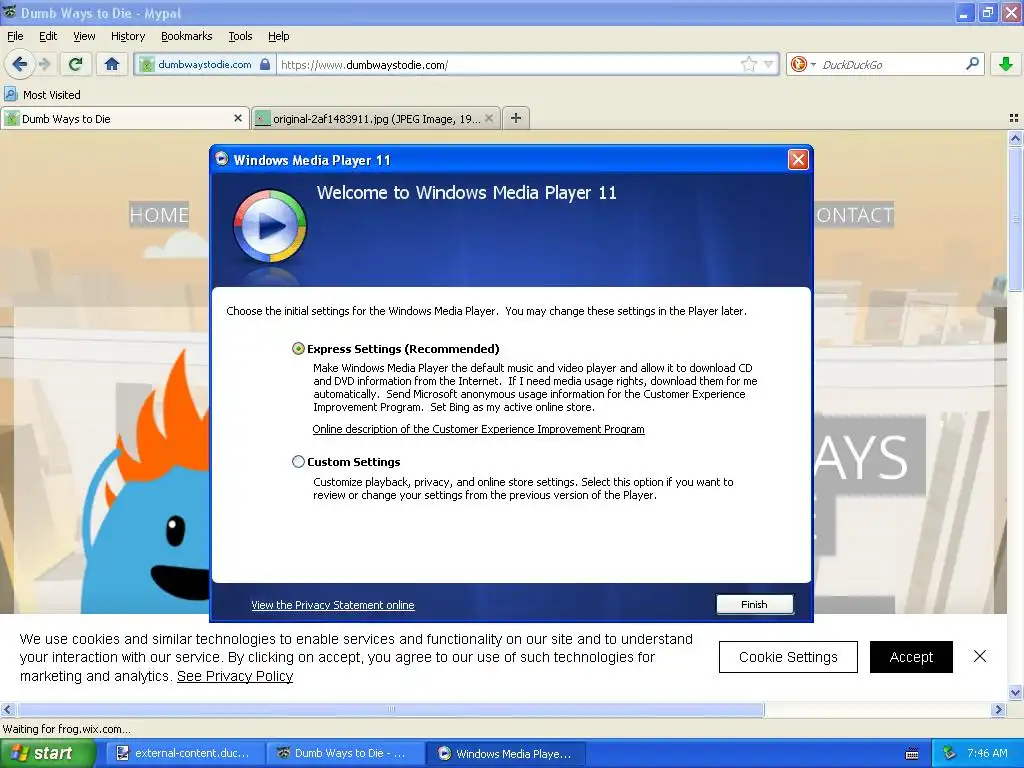Open the Tools menu
Viewport: 1024px width, 768px height.
240,36
